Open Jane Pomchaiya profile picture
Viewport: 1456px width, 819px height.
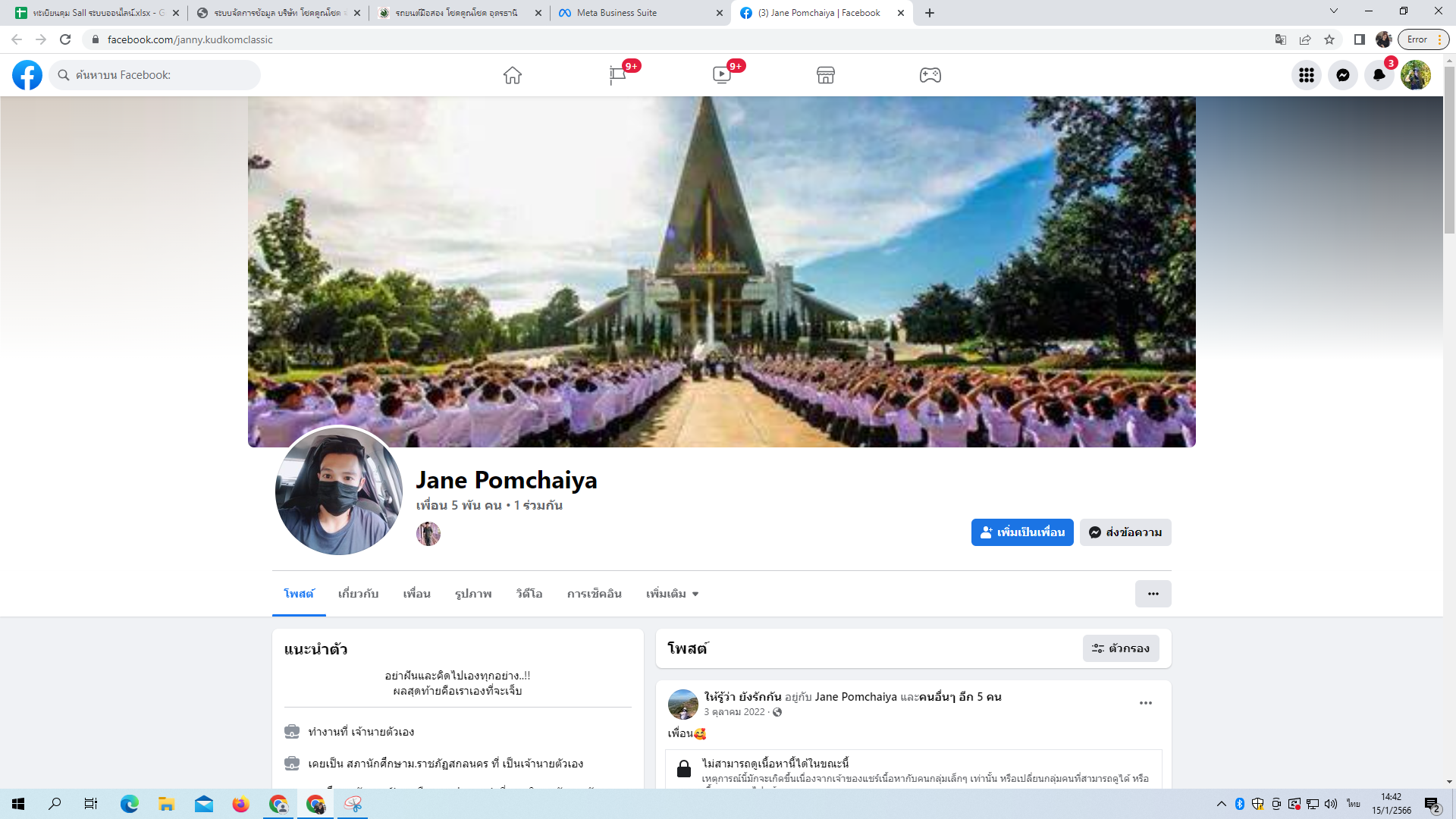(x=338, y=491)
